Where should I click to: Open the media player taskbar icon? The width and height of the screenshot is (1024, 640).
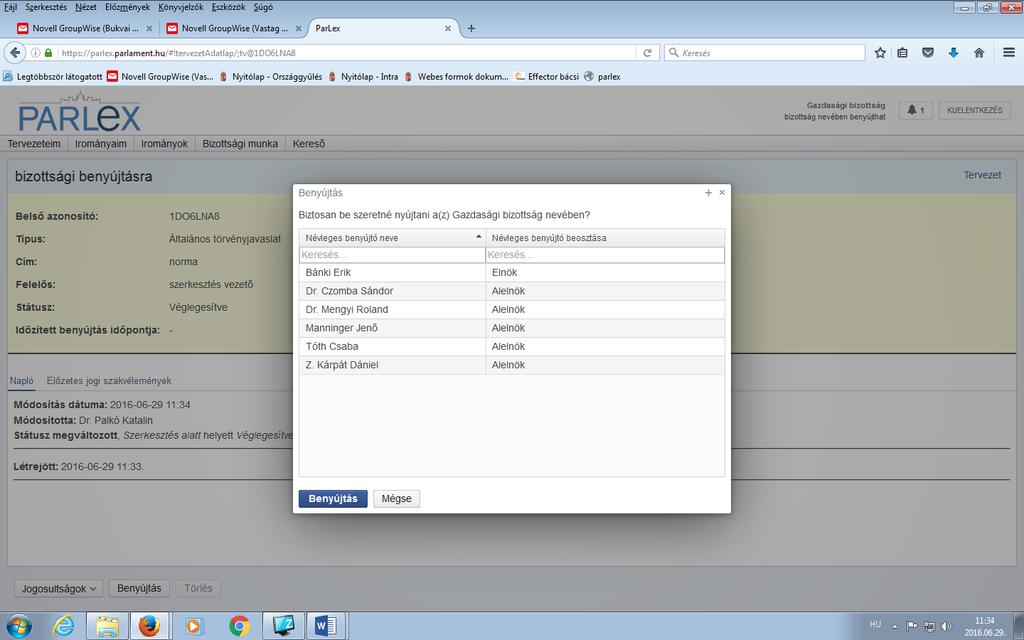tap(193, 626)
